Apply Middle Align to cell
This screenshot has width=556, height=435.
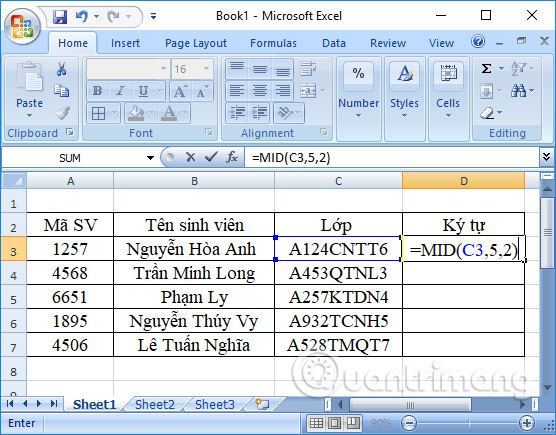click(x=260, y=68)
